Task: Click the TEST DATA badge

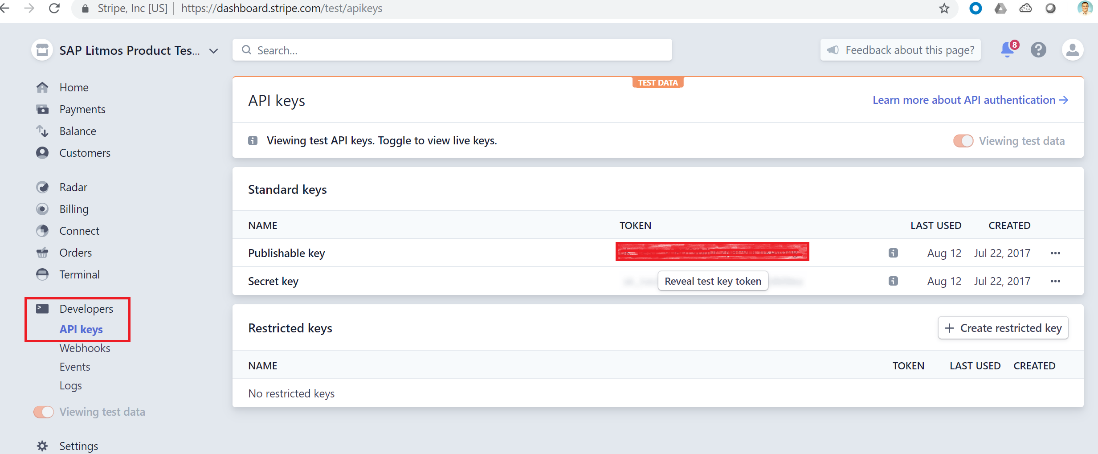Action: pyautogui.click(x=658, y=83)
